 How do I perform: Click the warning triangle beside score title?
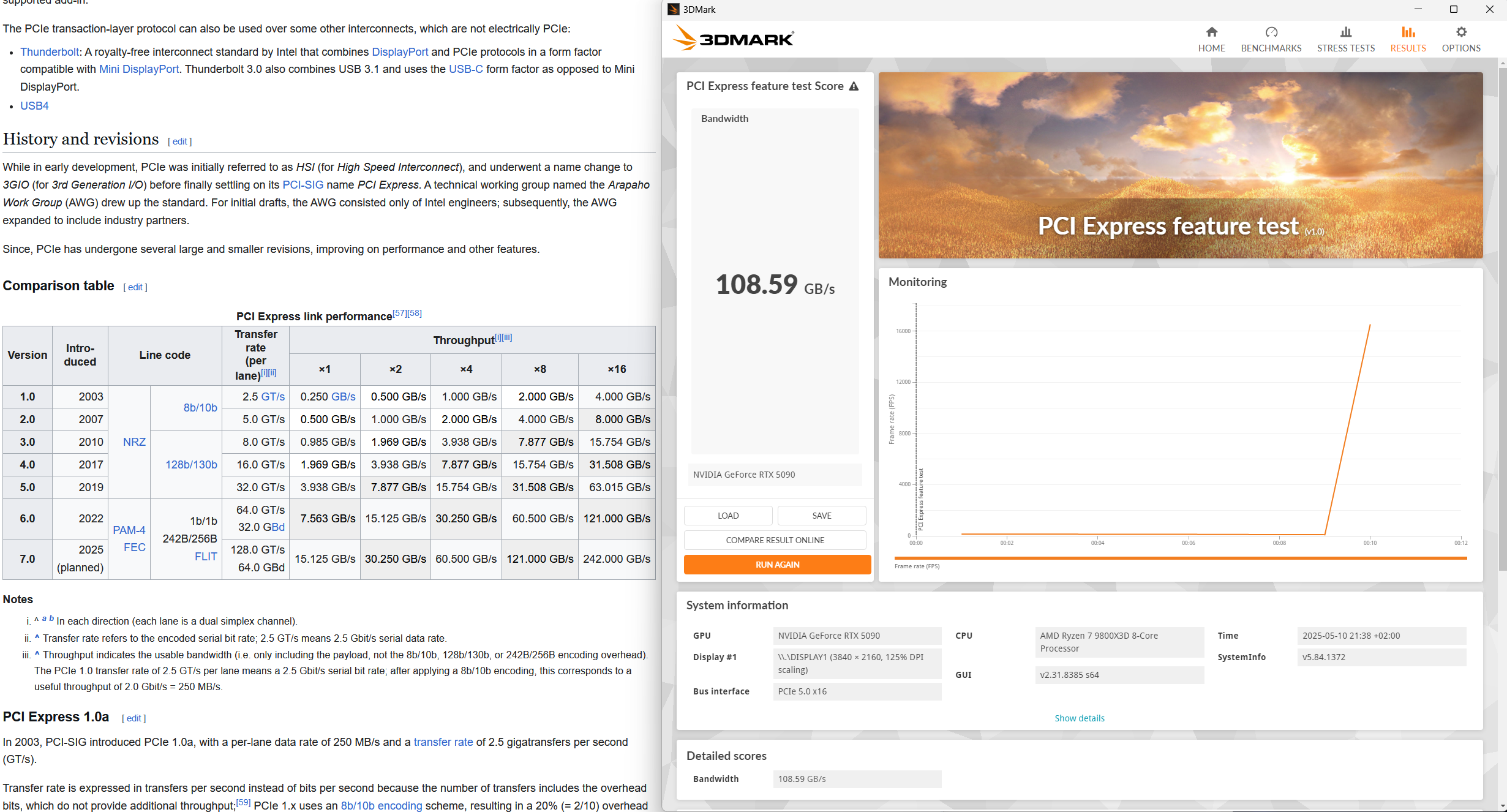pos(854,86)
